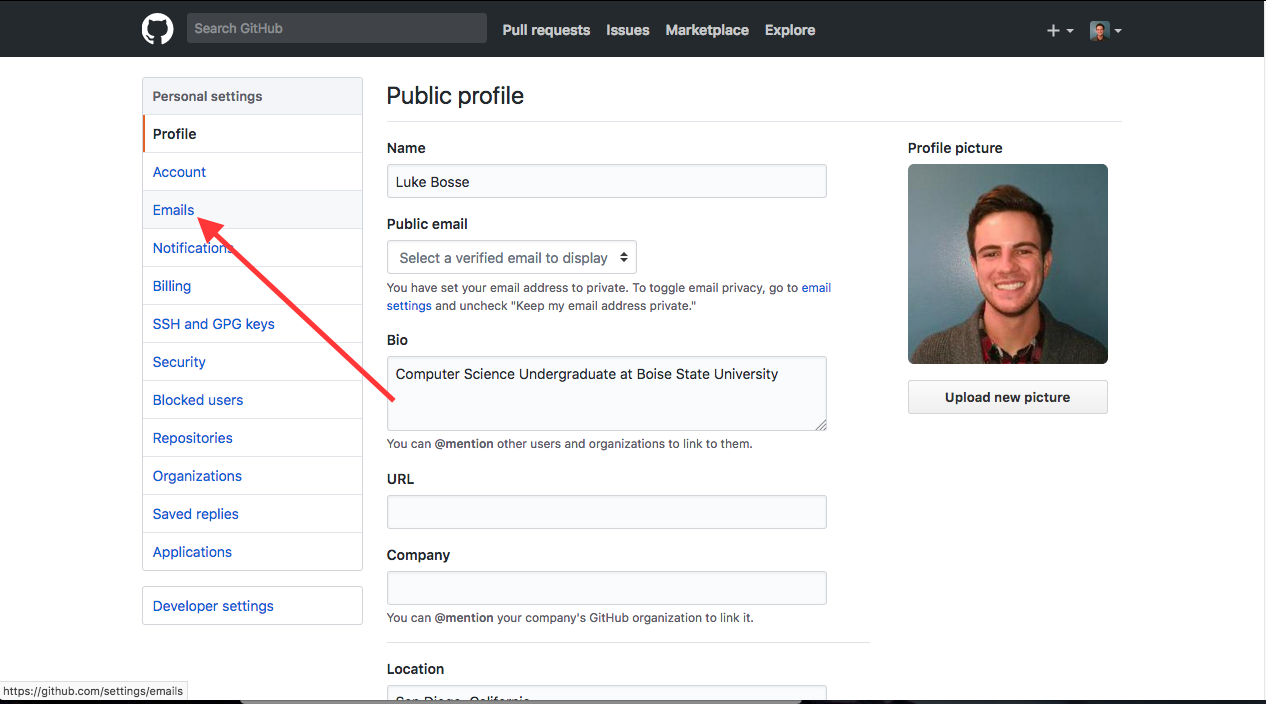
Task: Open Security settings
Action: click(253, 362)
